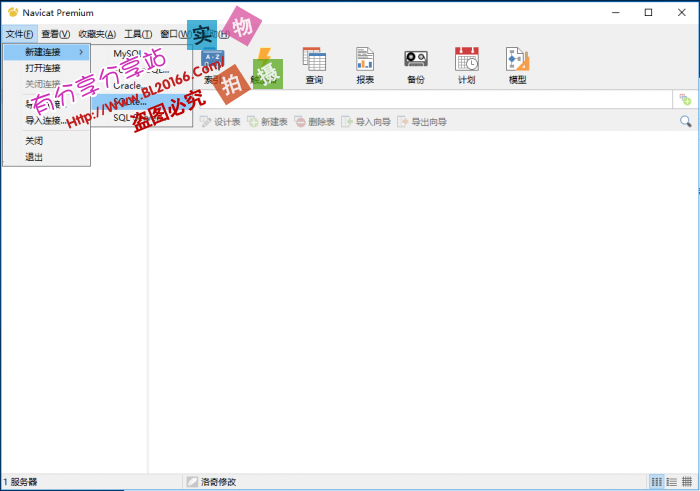Click the green plus icon beside the object bar
The width and height of the screenshot is (700, 491).
685,100
